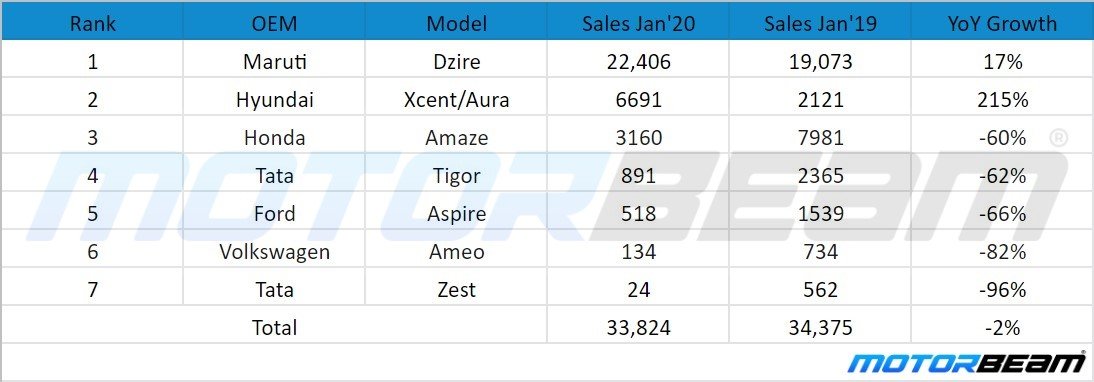Select the Sales Jan'20 header cell
Viewport: 1094px width, 382px height.
(x=638, y=24)
